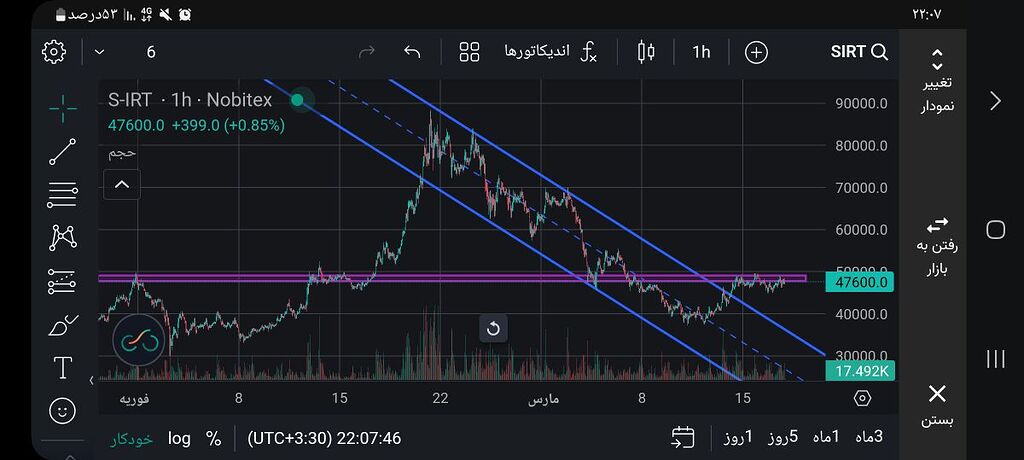The width and height of the screenshot is (1024, 460).
Task: Open the candlestick chart style picker
Action: pos(646,52)
